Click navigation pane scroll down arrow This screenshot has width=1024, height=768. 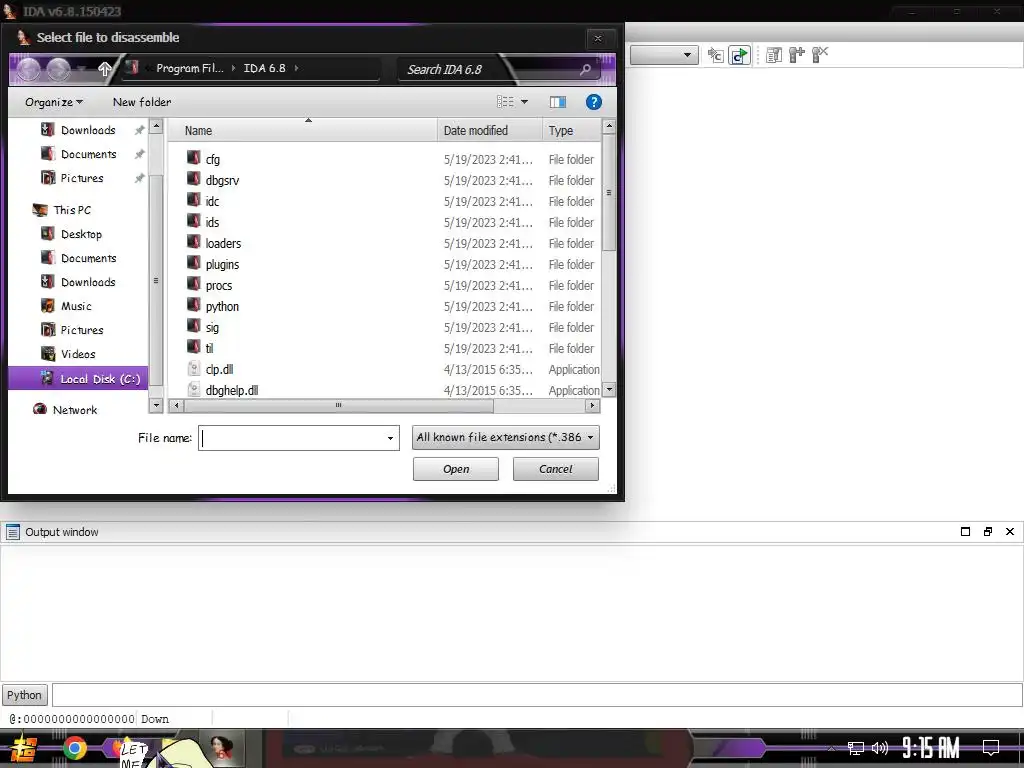pos(155,405)
